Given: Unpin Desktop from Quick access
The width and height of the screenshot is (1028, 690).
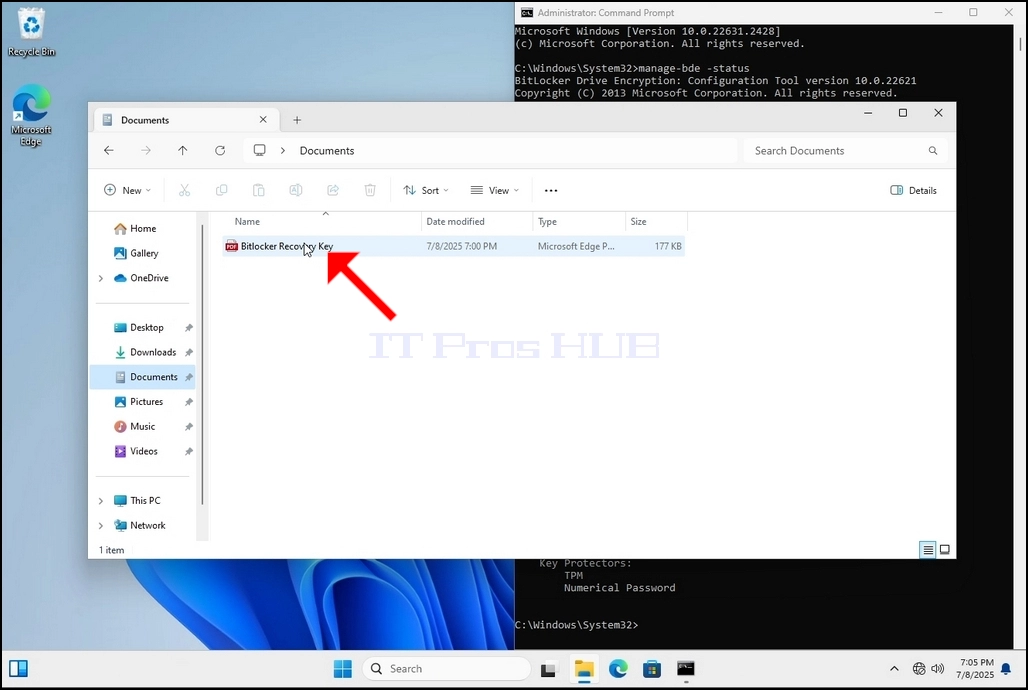Looking at the screenshot, I should click(189, 327).
